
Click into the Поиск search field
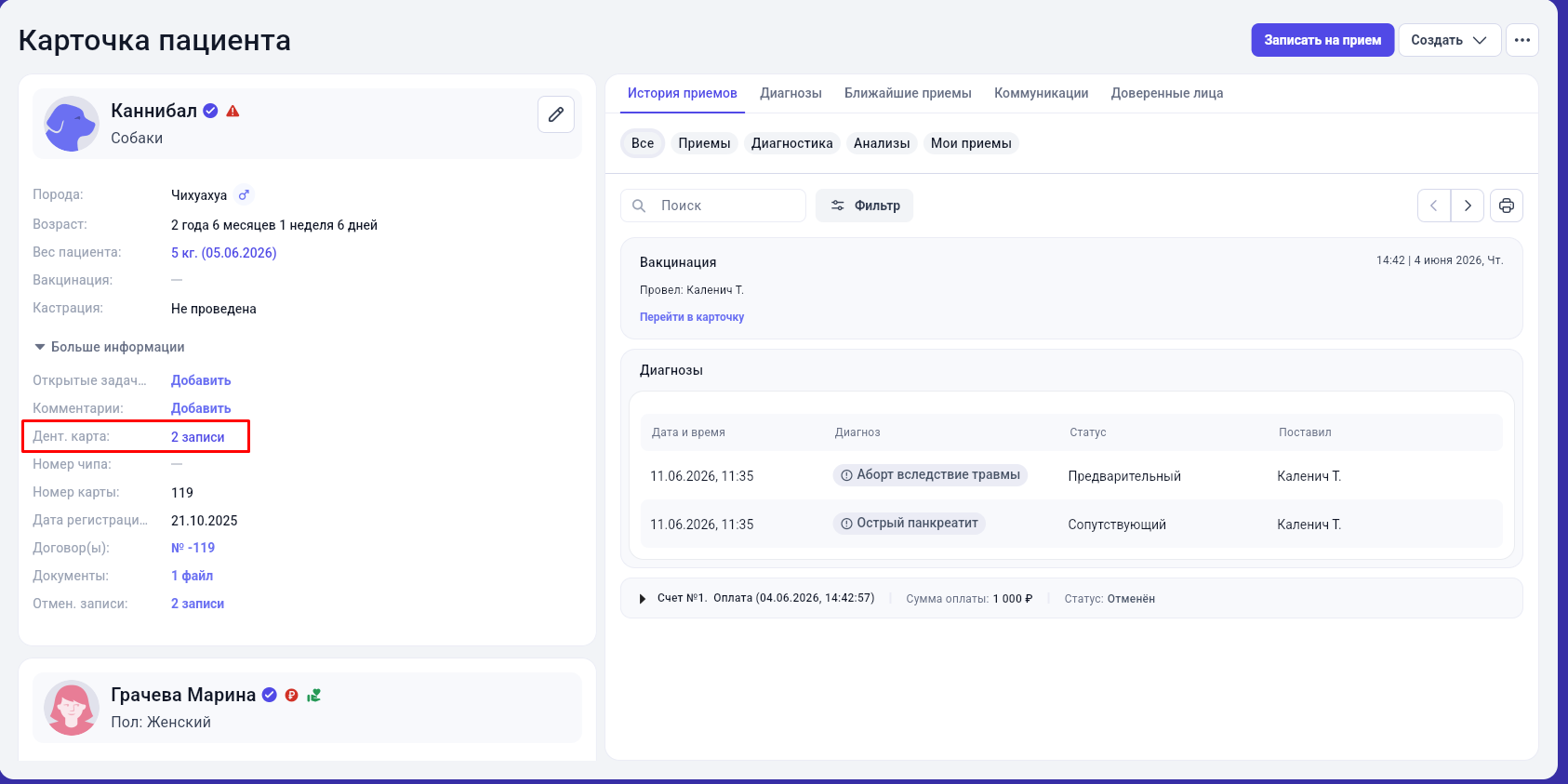click(x=713, y=206)
